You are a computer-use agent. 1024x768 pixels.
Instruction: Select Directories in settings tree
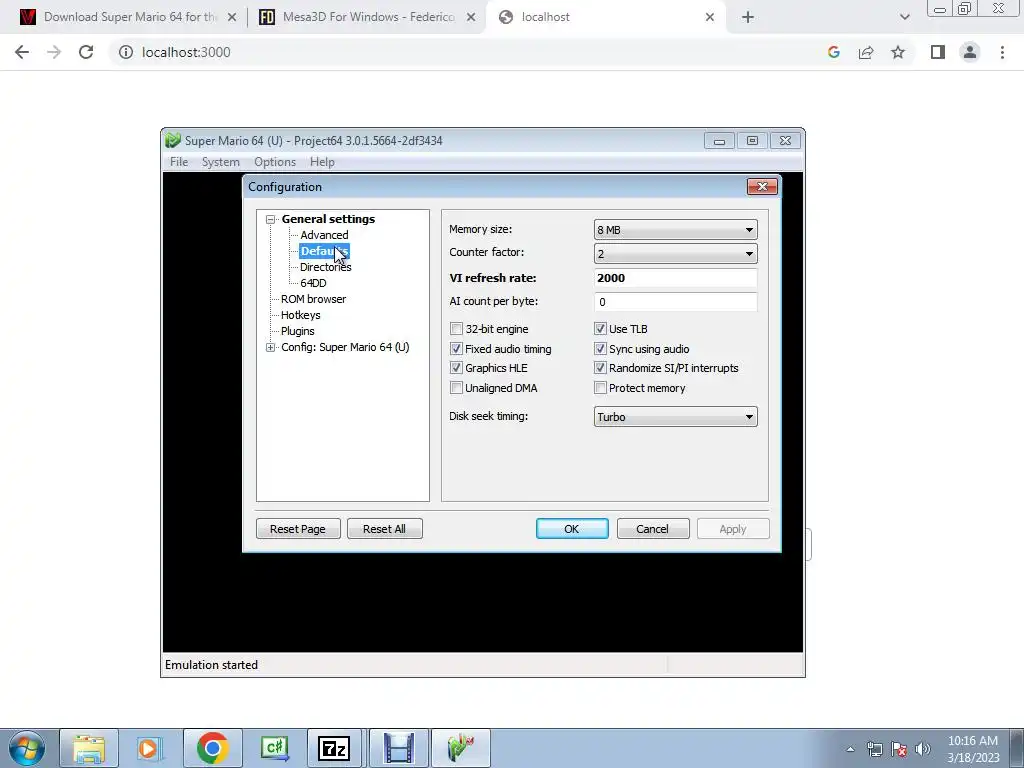(x=325, y=267)
